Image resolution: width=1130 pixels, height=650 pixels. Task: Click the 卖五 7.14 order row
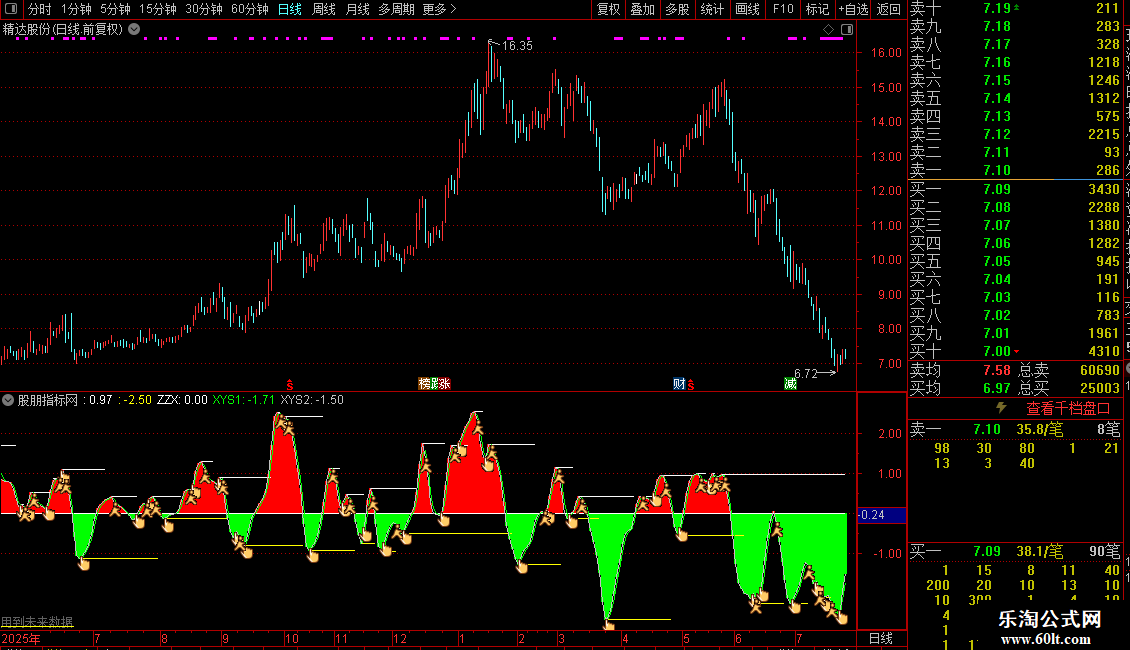pyautogui.click(x=1015, y=98)
